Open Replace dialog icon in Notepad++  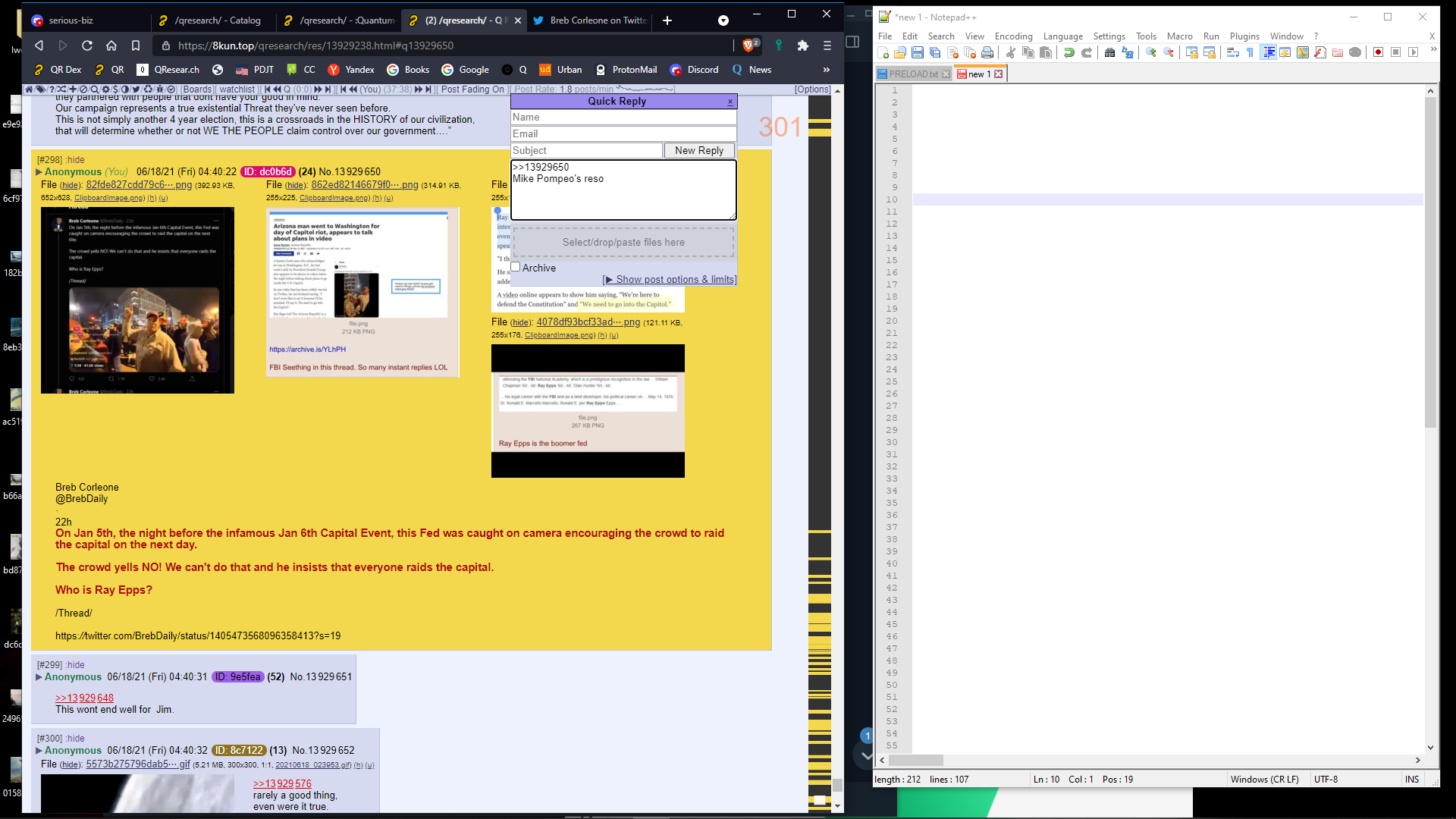[x=1128, y=52]
